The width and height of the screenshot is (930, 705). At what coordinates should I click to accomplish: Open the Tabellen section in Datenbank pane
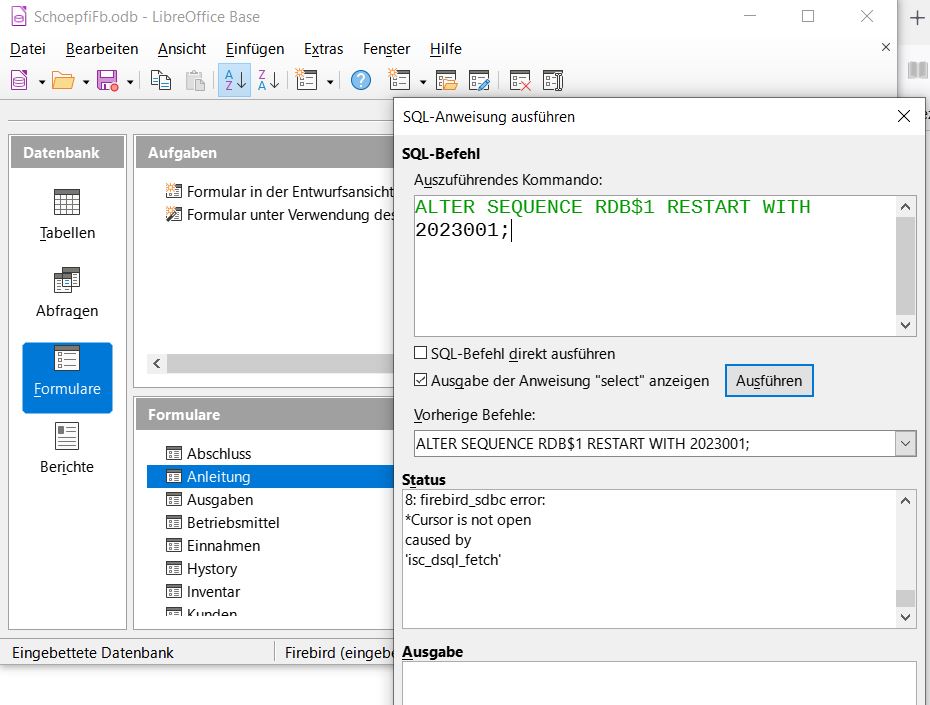point(67,215)
